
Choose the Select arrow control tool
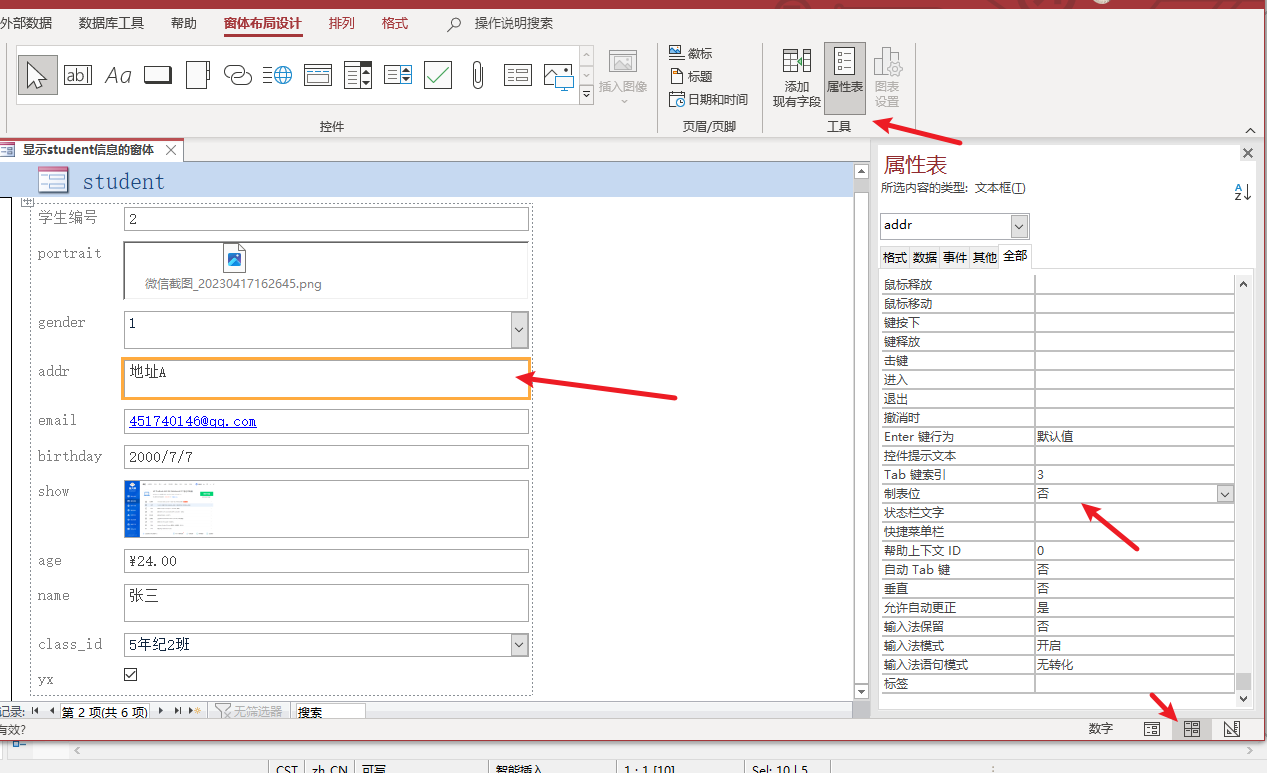click(37, 74)
